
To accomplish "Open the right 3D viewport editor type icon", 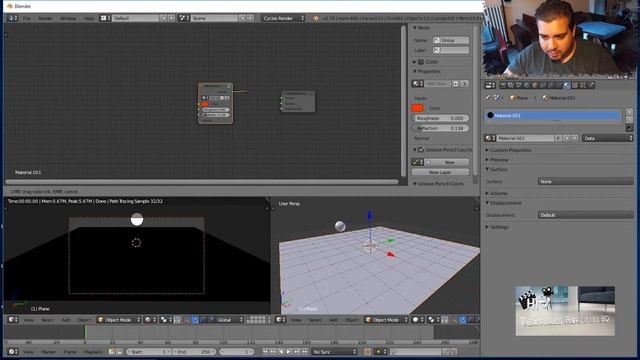I will pyautogui.click(x=280, y=320).
